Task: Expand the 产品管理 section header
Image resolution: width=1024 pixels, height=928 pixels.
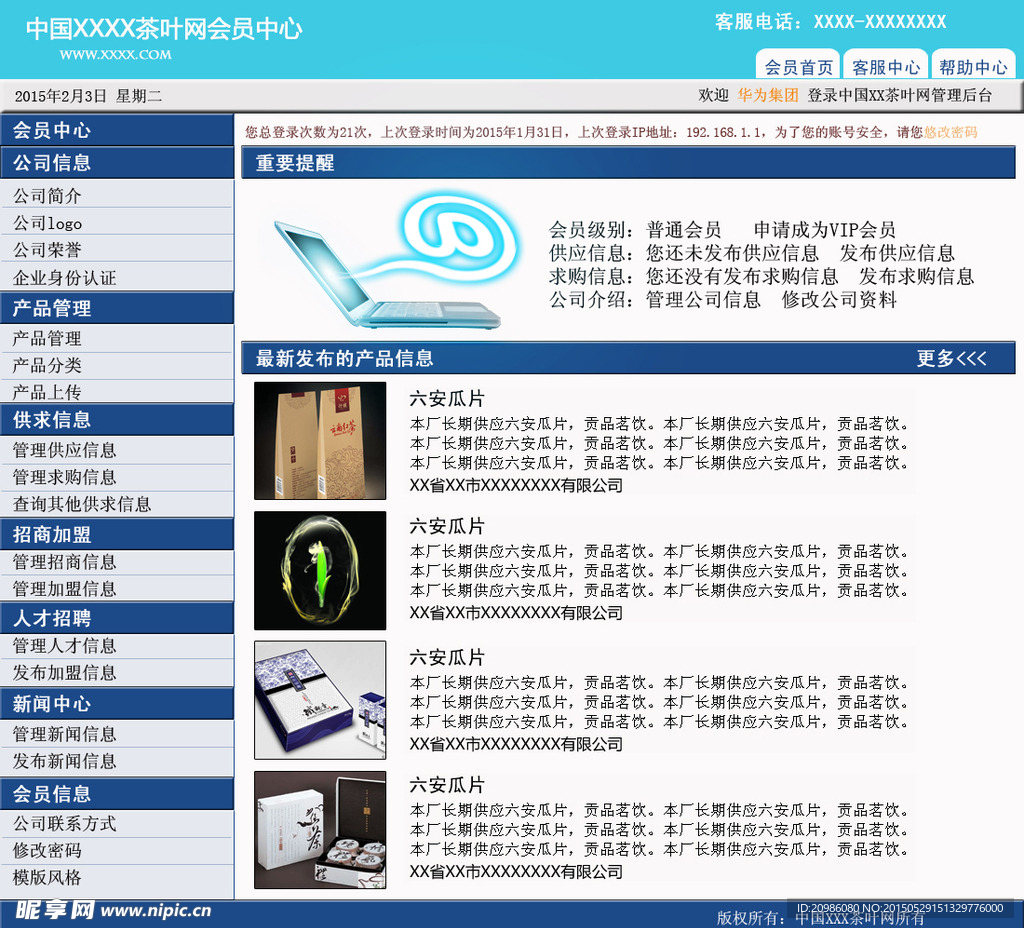Action: click(52, 308)
